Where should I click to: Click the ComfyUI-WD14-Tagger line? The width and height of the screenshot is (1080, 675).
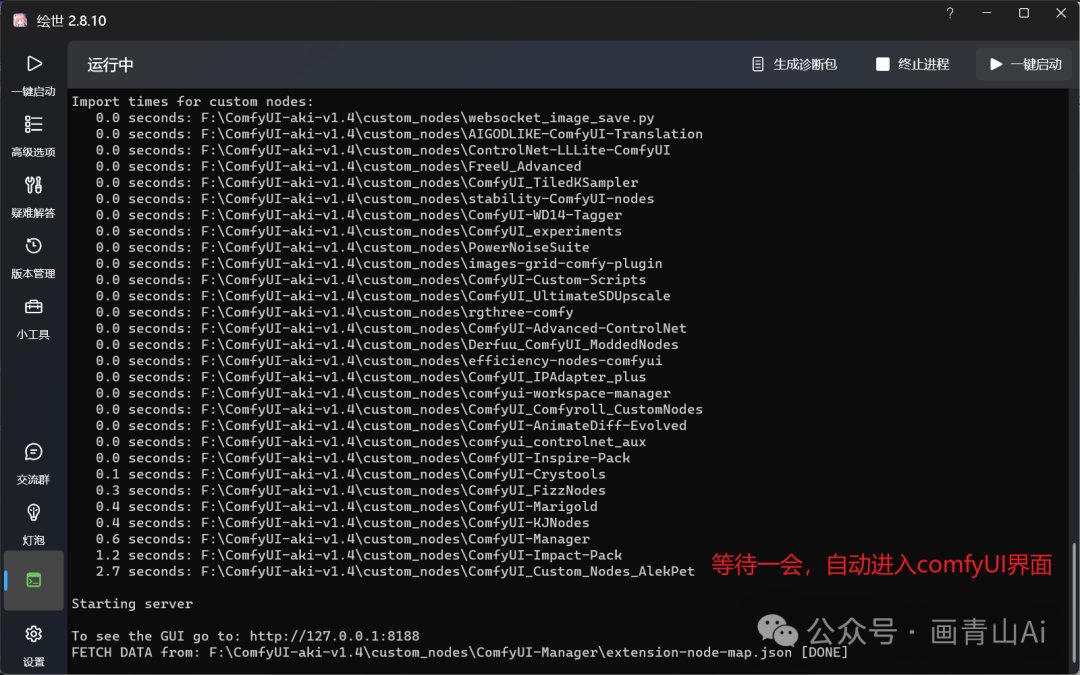[358, 215]
